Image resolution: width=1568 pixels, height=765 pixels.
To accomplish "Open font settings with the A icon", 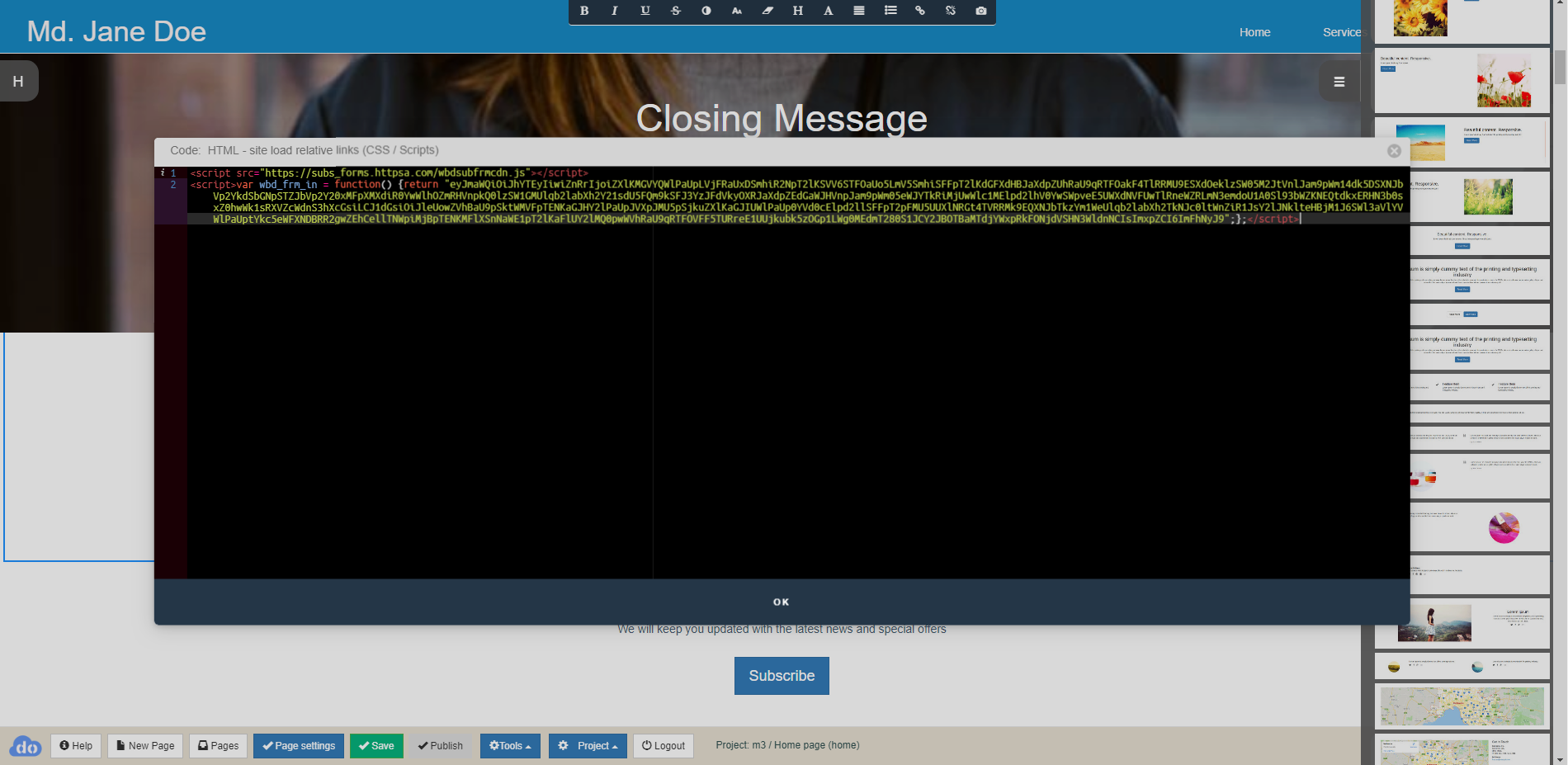I will 829,11.
